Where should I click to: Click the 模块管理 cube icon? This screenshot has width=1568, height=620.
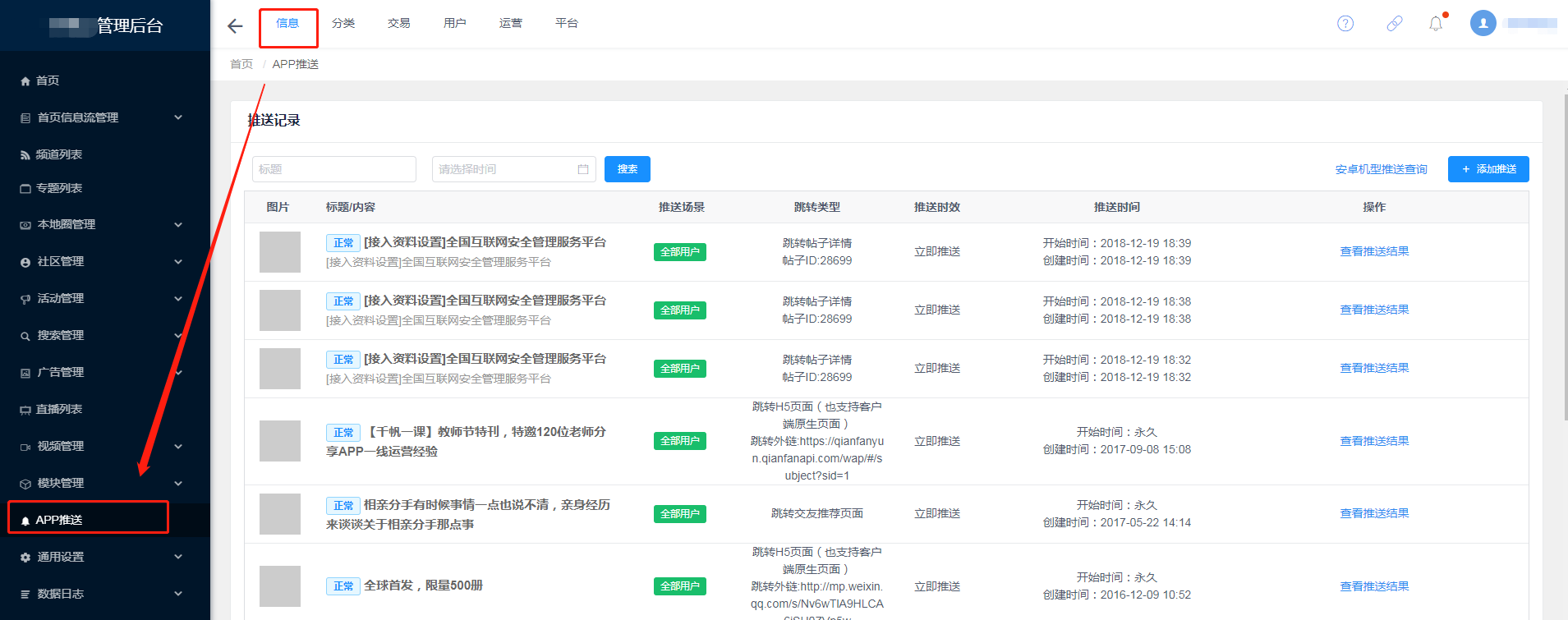[25, 484]
